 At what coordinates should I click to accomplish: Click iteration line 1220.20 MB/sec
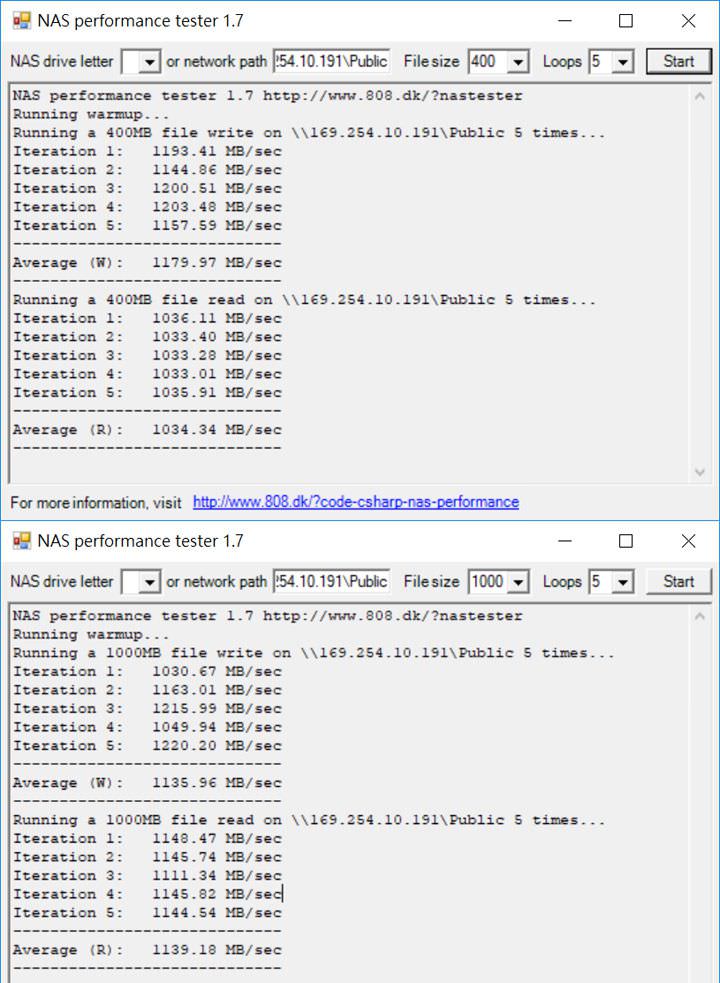(147, 746)
